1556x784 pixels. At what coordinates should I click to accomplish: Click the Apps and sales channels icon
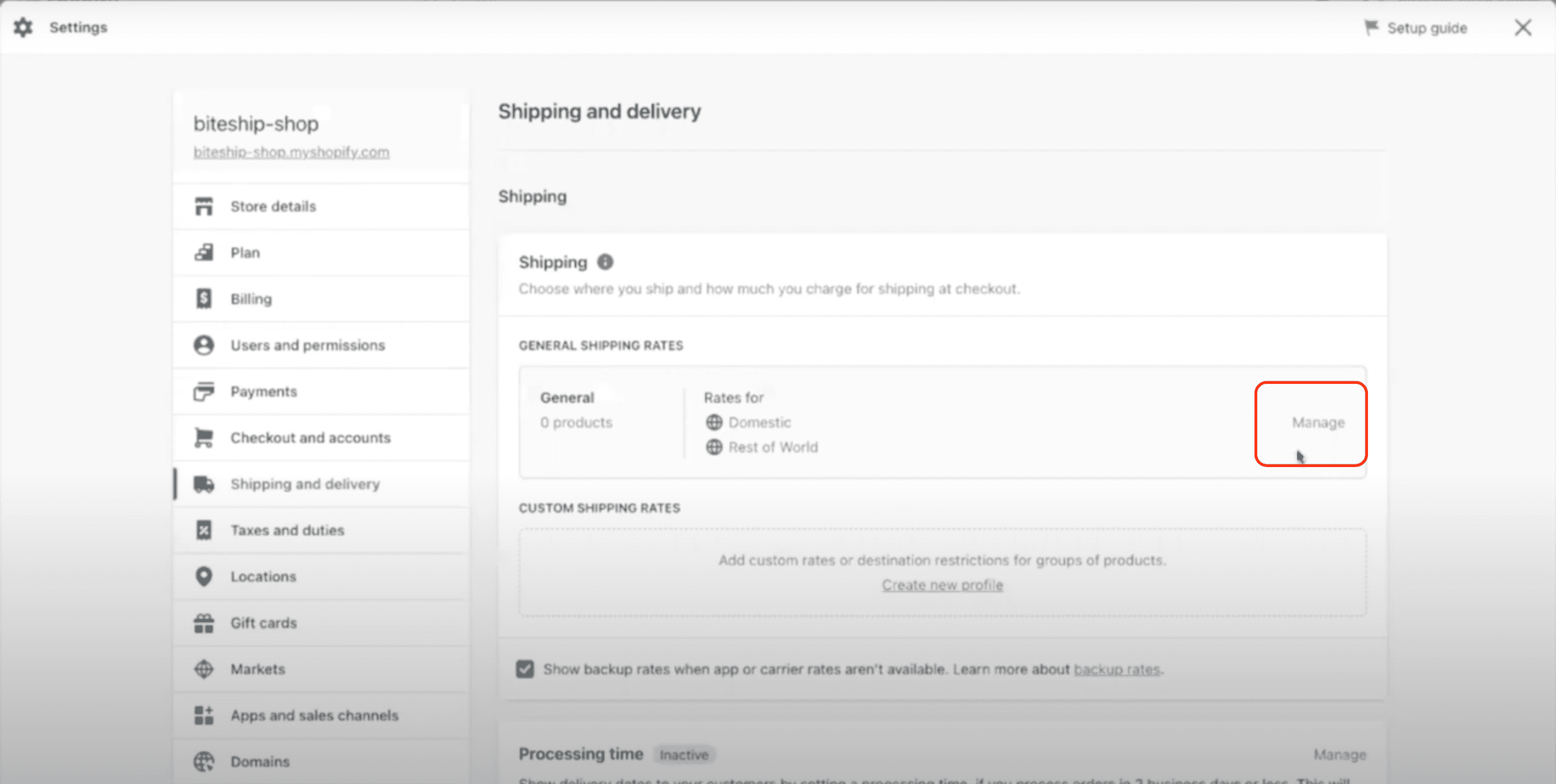point(204,715)
